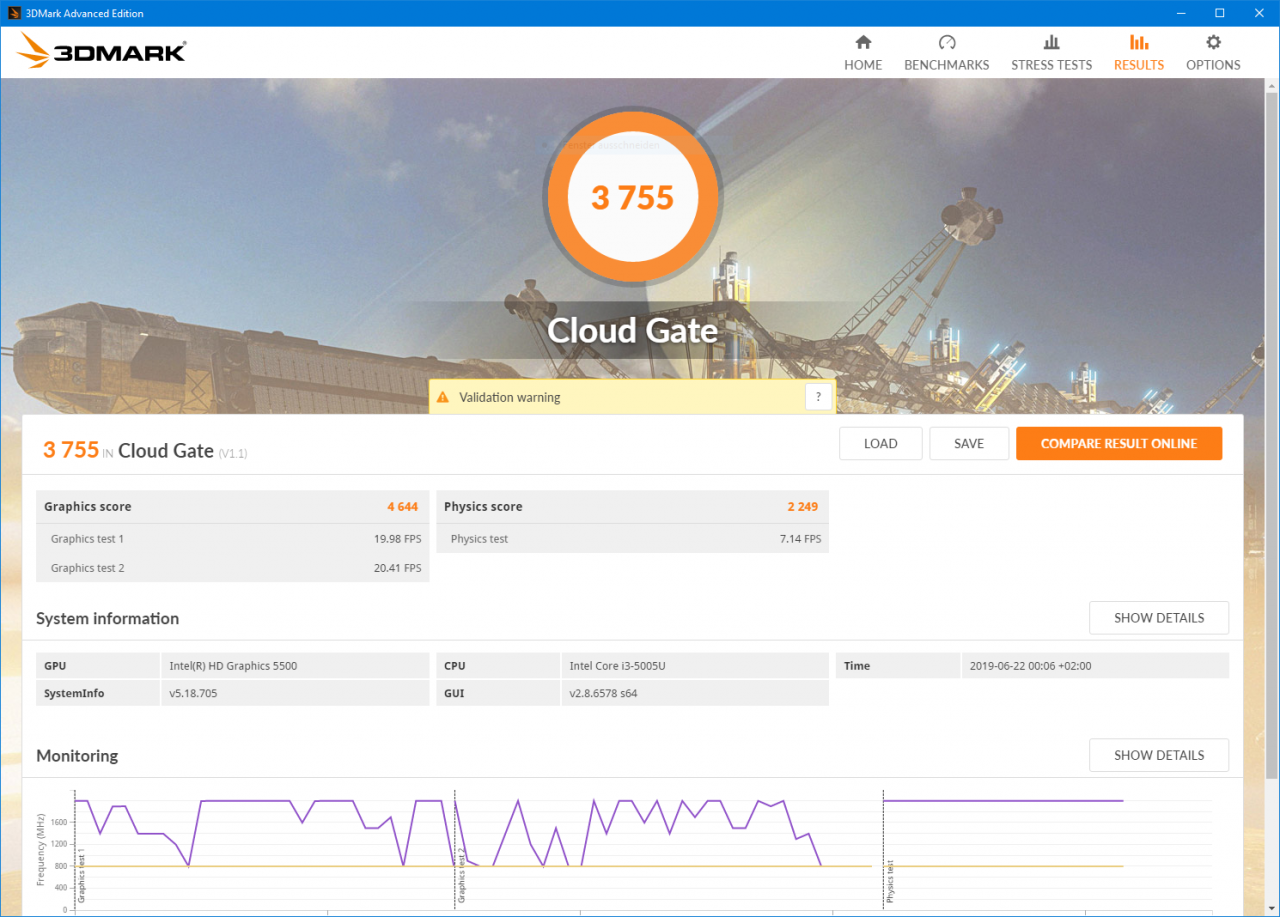Click the Validation warning help question mark
The width and height of the screenshot is (1280, 917).
point(818,397)
